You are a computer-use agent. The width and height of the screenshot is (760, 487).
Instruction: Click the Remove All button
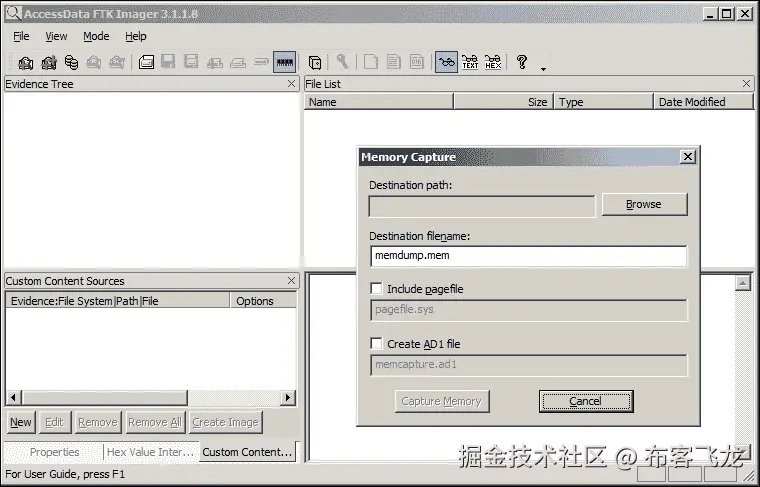click(x=155, y=423)
